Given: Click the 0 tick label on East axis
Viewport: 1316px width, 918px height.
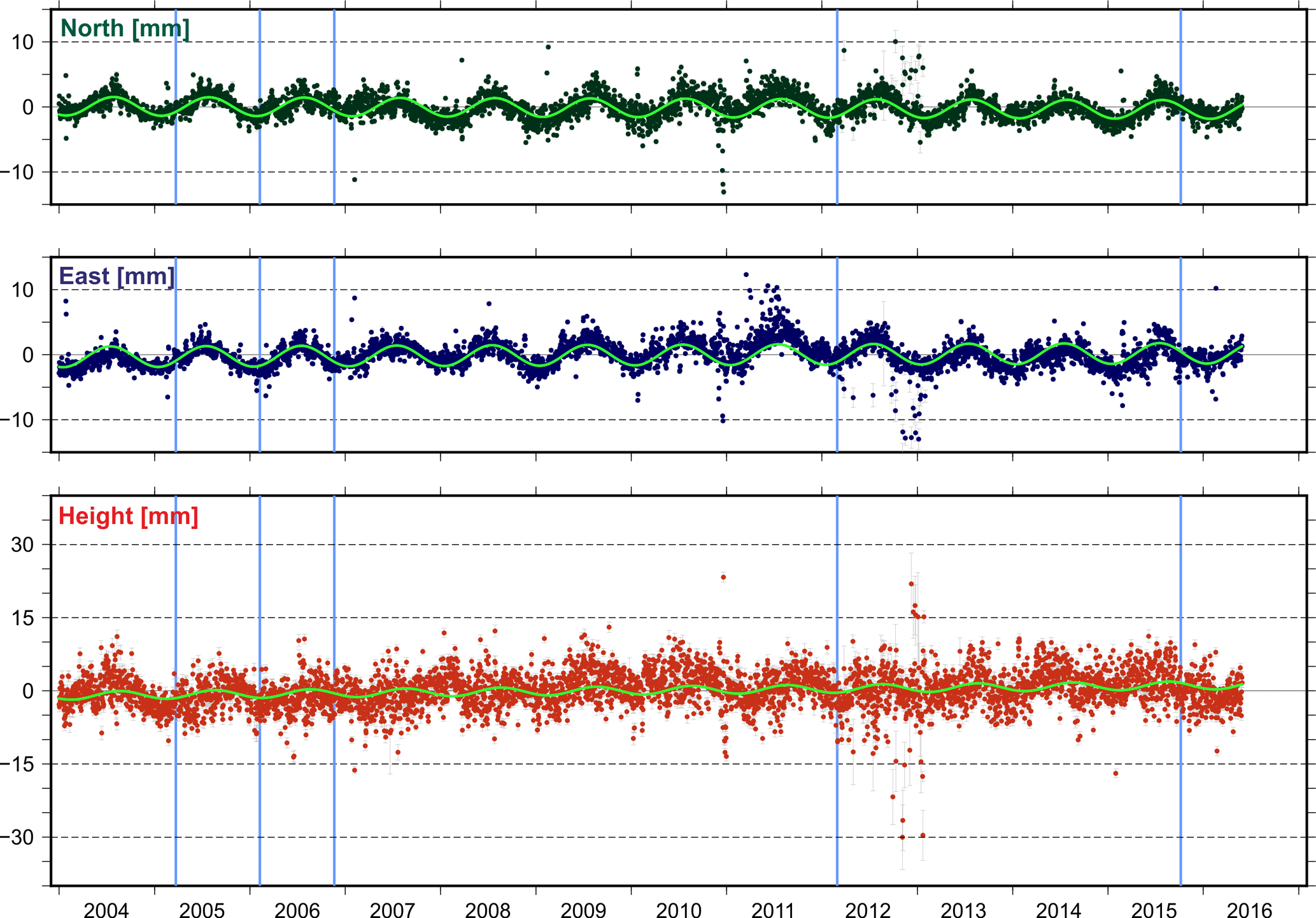Looking at the screenshot, I should 28,355.
